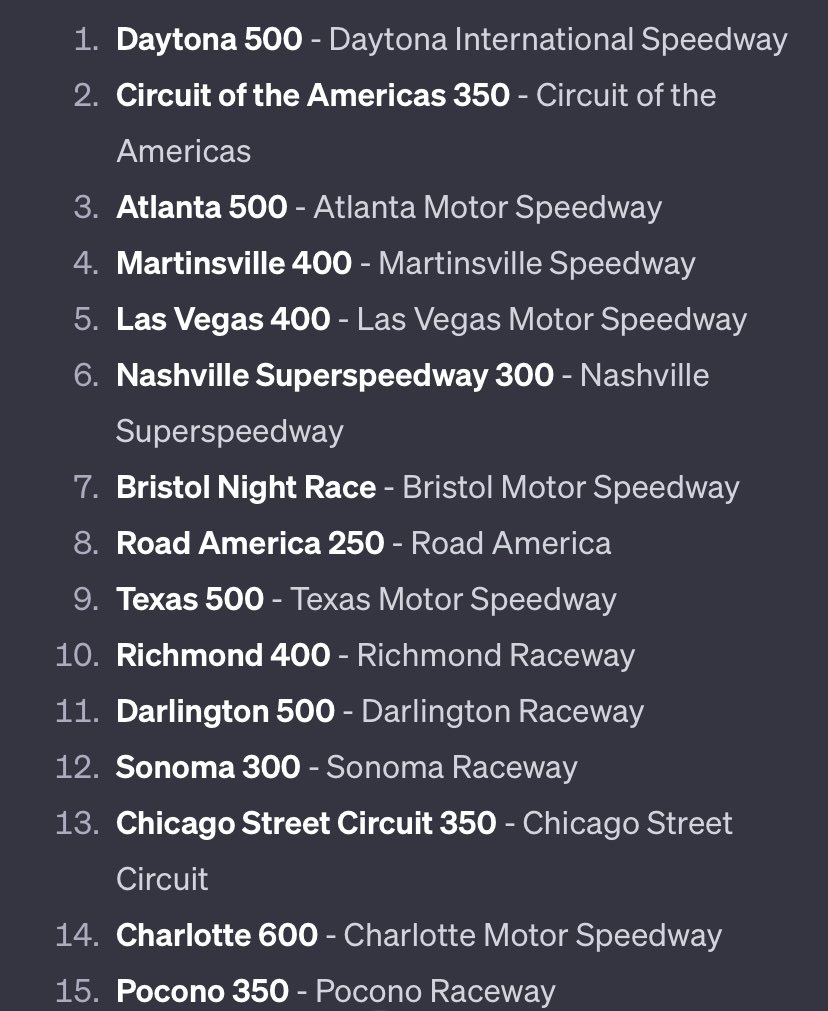Click the bold "Road America 250" race name
The height and width of the screenshot is (1011, 828).
click(250, 543)
